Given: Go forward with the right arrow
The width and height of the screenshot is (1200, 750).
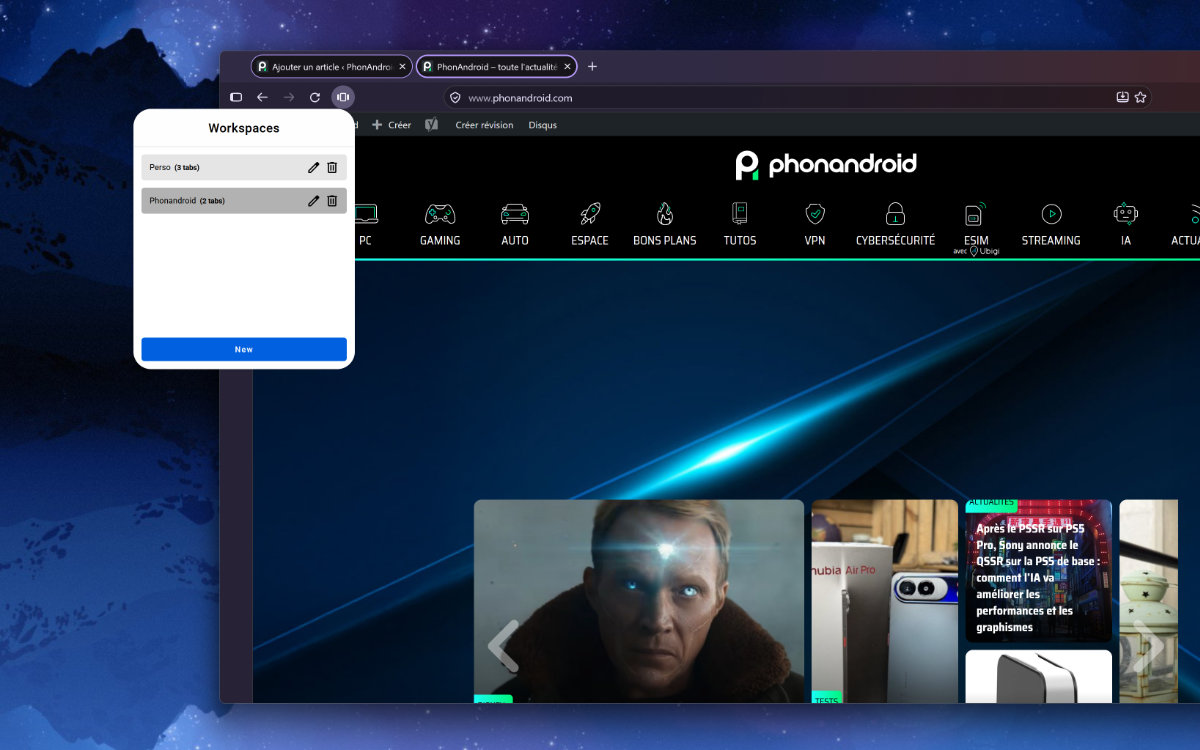Looking at the screenshot, I should click(x=289, y=97).
